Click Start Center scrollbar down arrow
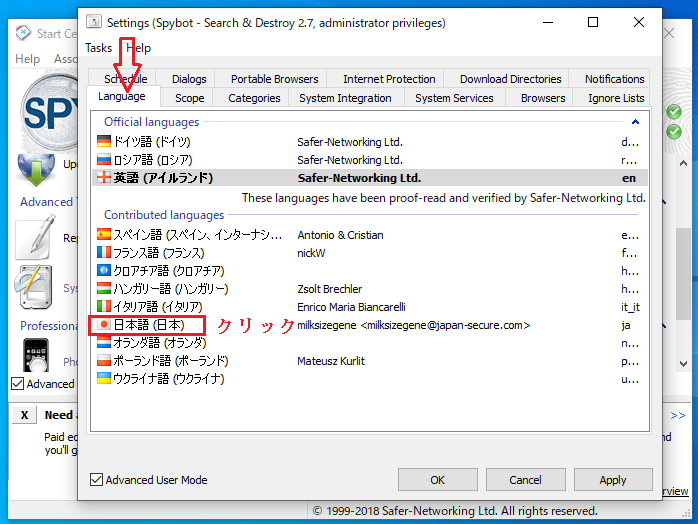This screenshot has height=524, width=698. coord(683,364)
